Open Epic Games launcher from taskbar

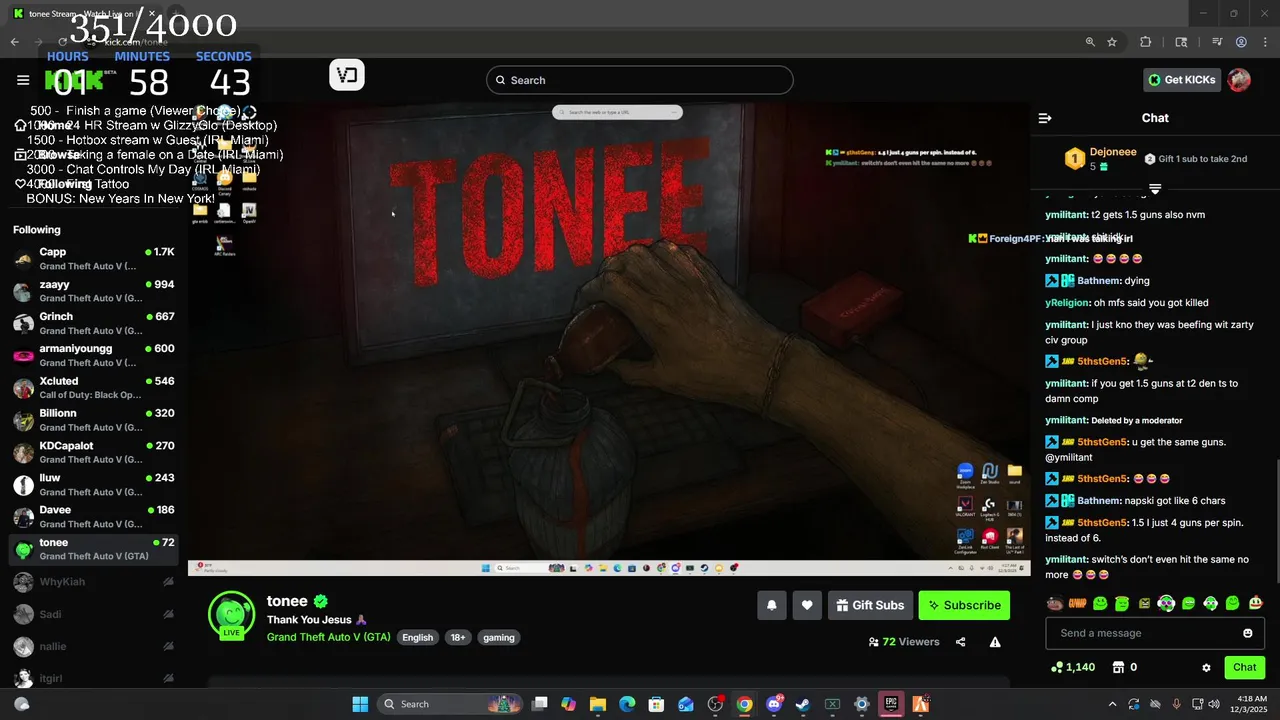click(x=890, y=704)
